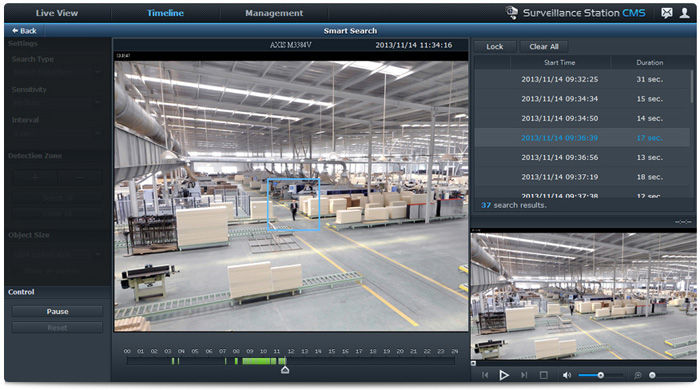This screenshot has height=390, width=700.
Task: Skip to next clip with skip-forward icon
Action: (524, 375)
